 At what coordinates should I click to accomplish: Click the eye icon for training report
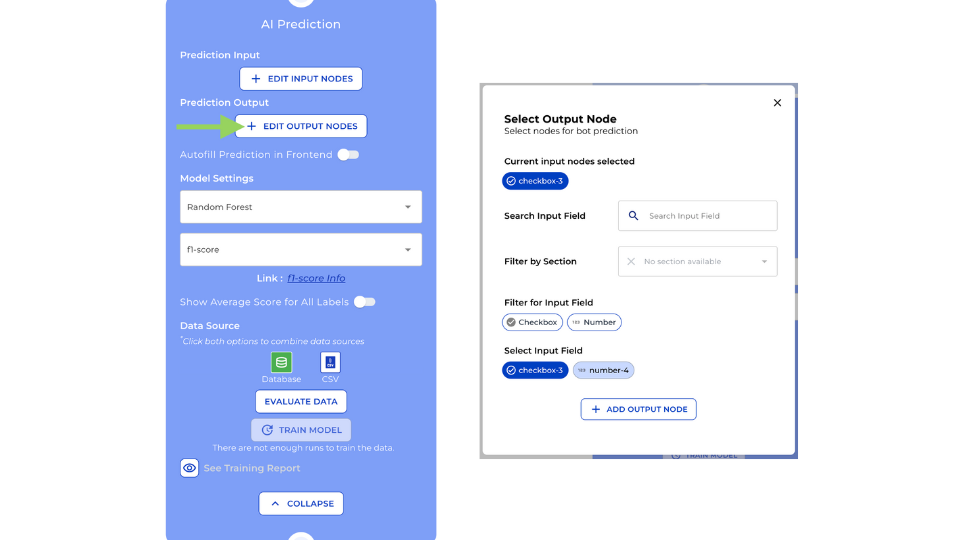pyautogui.click(x=189, y=468)
